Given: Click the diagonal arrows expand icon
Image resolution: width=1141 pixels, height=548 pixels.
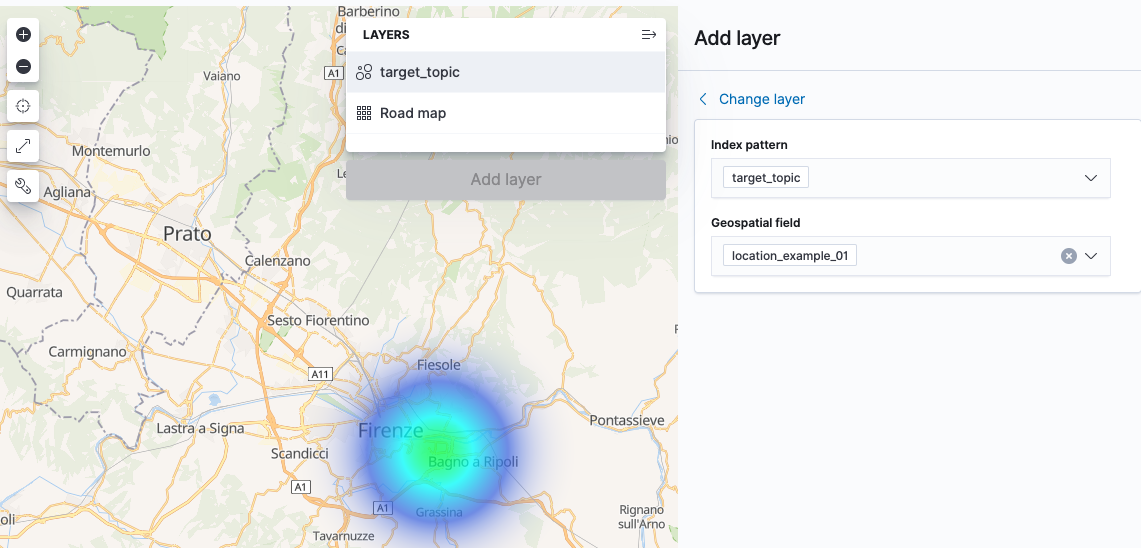Looking at the screenshot, I should (24, 145).
